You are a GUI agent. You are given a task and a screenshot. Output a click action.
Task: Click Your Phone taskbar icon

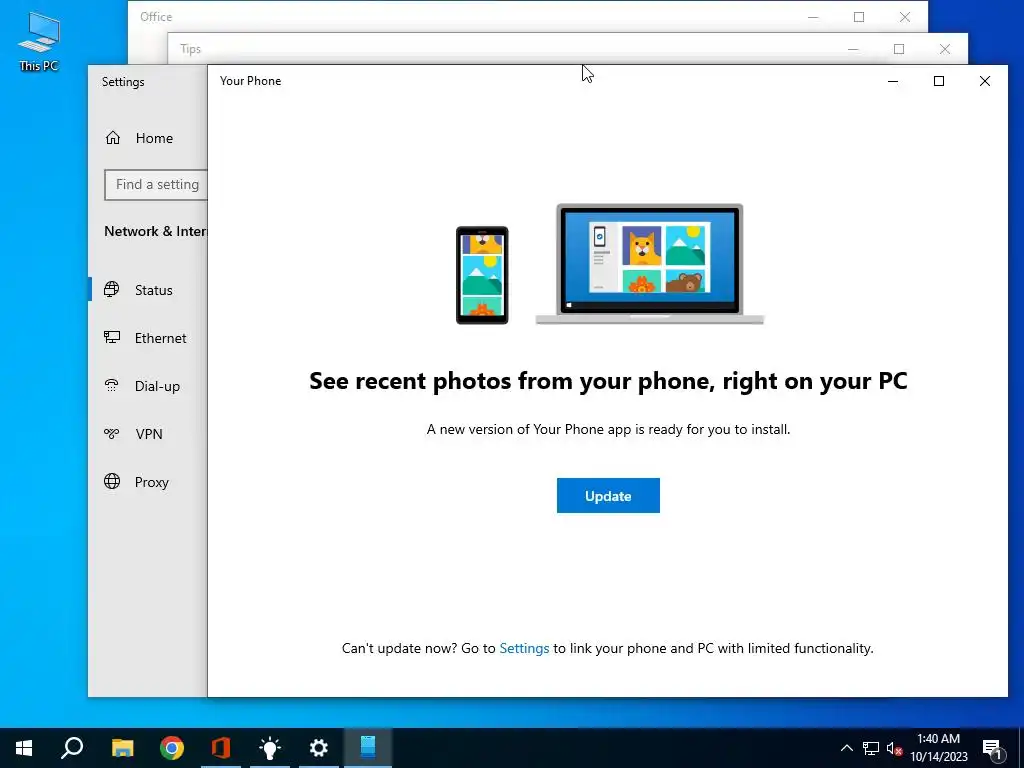point(368,748)
